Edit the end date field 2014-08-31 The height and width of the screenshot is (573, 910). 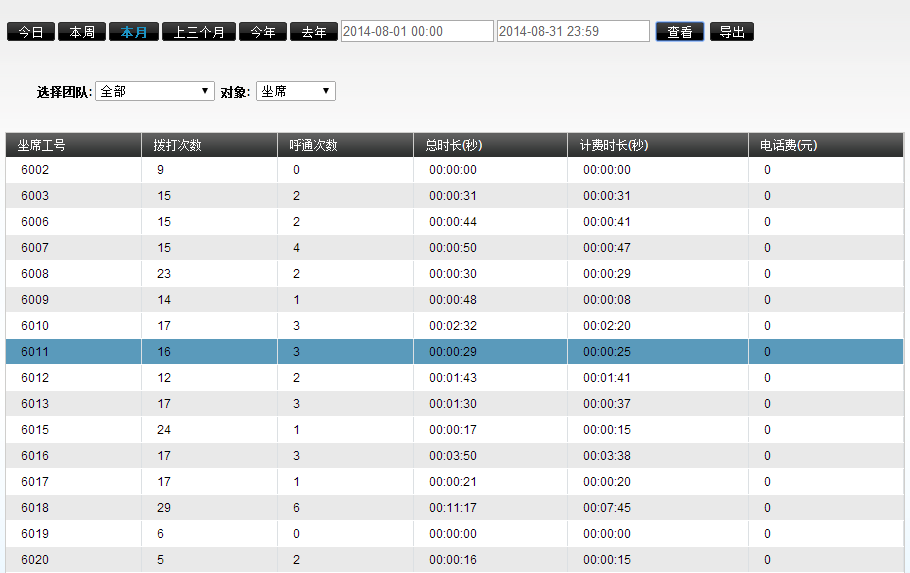point(573,32)
